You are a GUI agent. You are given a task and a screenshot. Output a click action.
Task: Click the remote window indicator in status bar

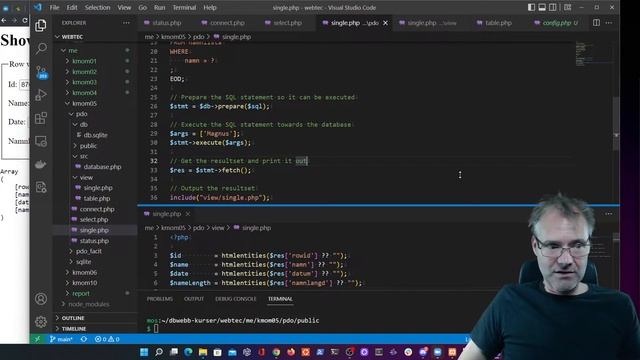point(37,339)
